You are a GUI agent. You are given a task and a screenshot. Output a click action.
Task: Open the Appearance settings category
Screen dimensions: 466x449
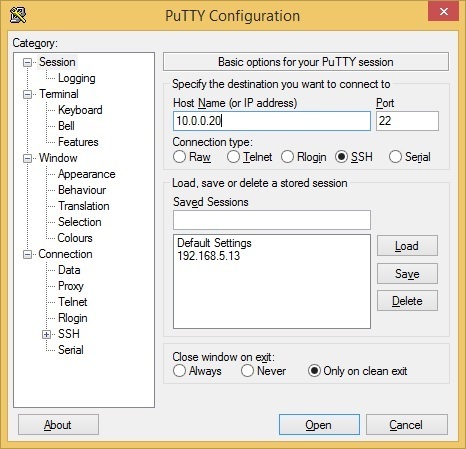(87, 174)
